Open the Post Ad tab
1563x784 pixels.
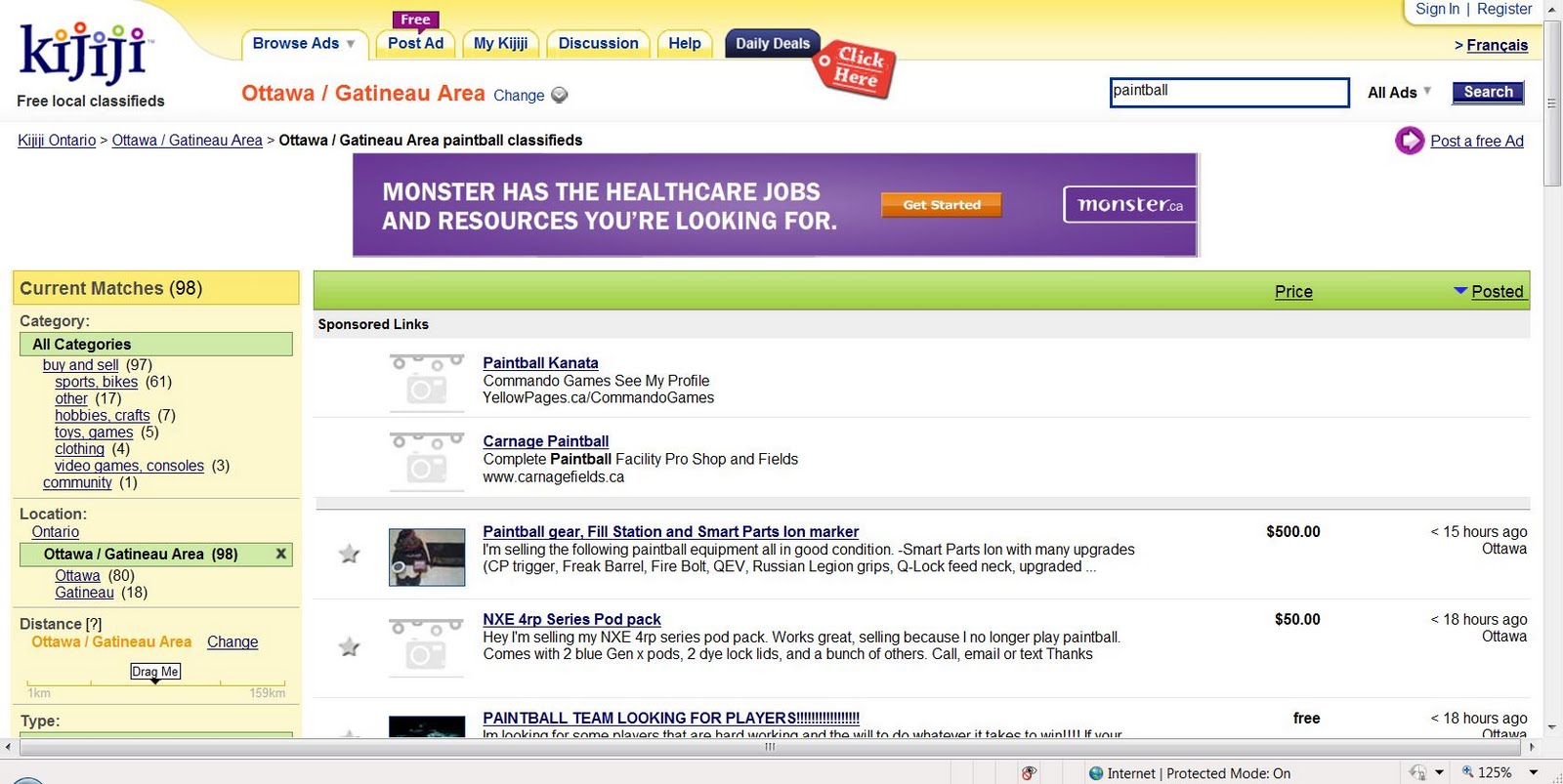tap(415, 43)
